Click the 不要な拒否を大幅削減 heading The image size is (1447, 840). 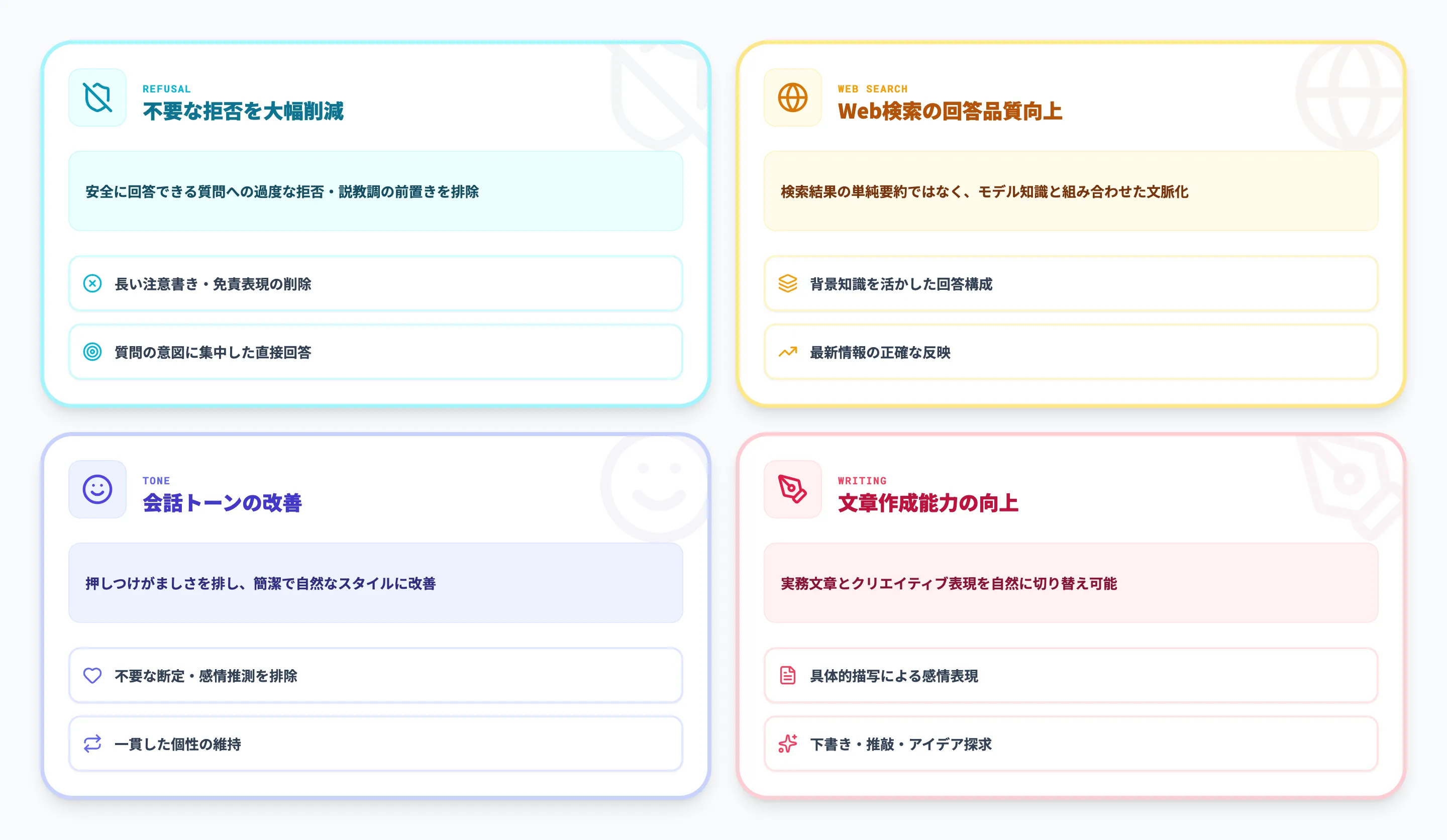point(244,113)
